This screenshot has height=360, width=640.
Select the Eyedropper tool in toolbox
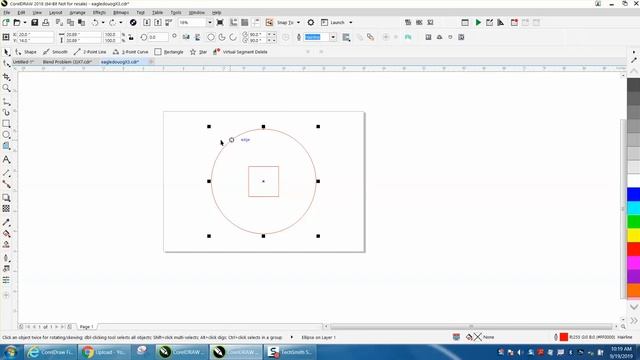(x=6, y=223)
